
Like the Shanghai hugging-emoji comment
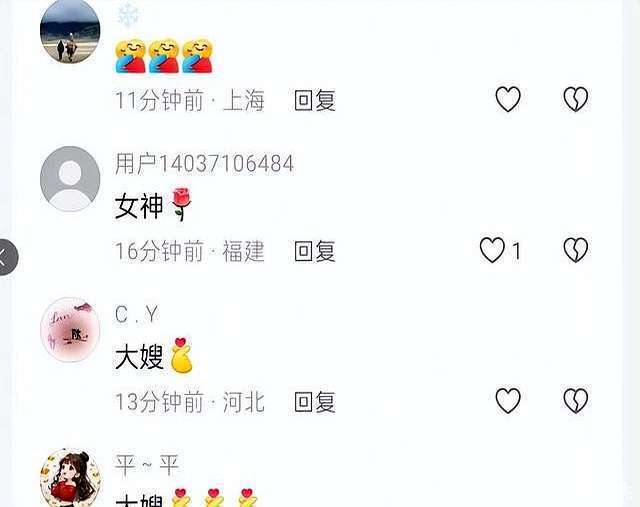(x=508, y=99)
